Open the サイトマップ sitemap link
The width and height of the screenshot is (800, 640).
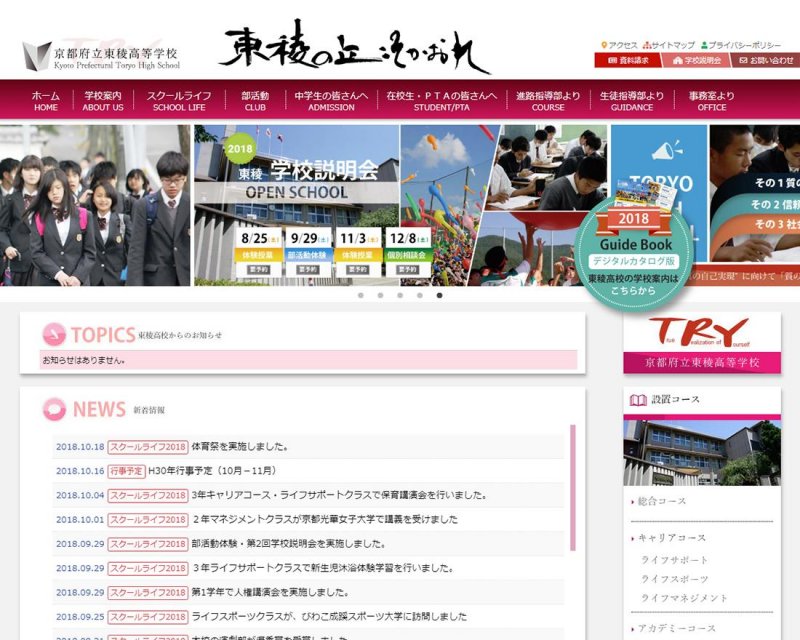point(669,45)
